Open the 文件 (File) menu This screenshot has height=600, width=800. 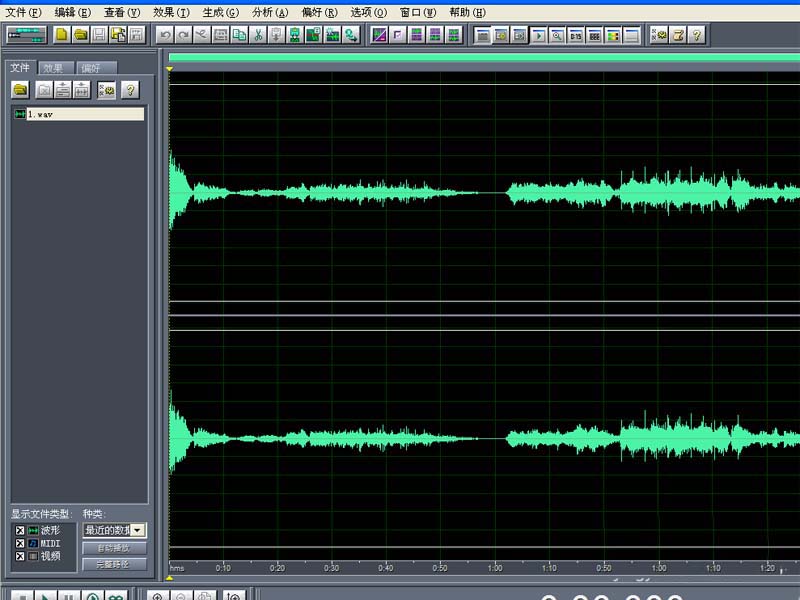click(23, 12)
